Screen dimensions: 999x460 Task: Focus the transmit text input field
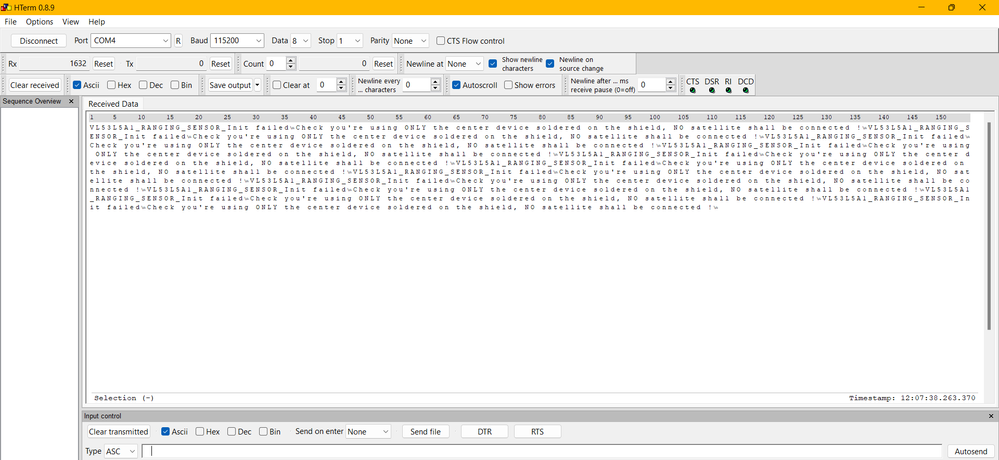point(542,451)
